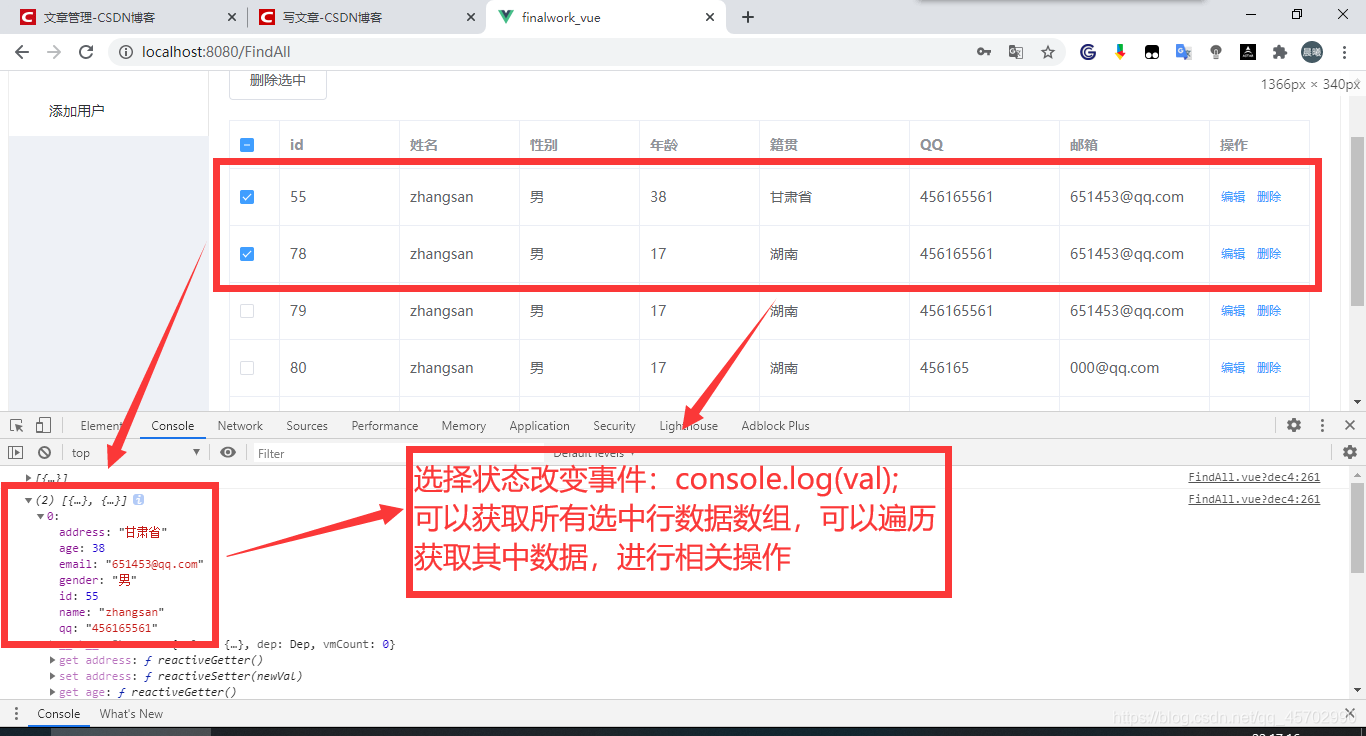Expand the 'get address' getter entry
Screen dimensions: 1366x736
click(53, 660)
